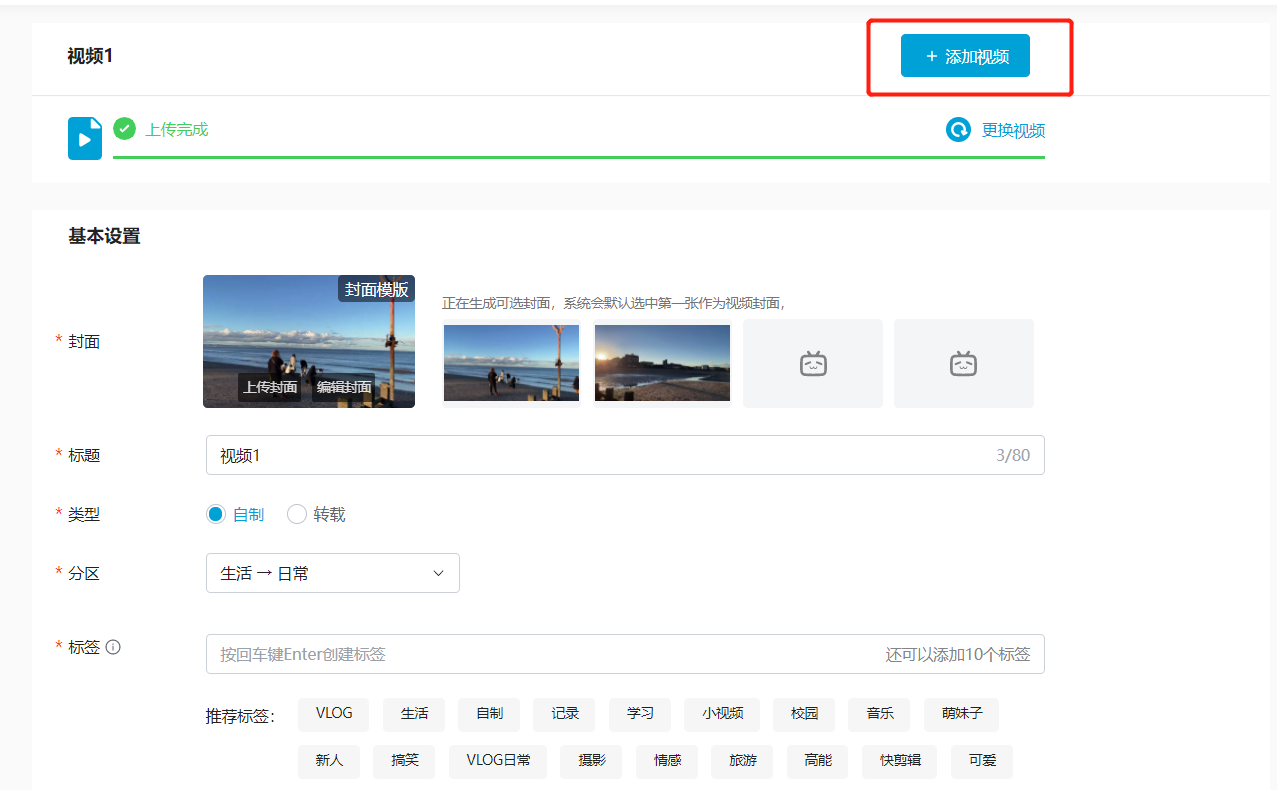The width and height of the screenshot is (1277, 790).
Task: Click the 视频1 heading at top
Action: (x=90, y=56)
